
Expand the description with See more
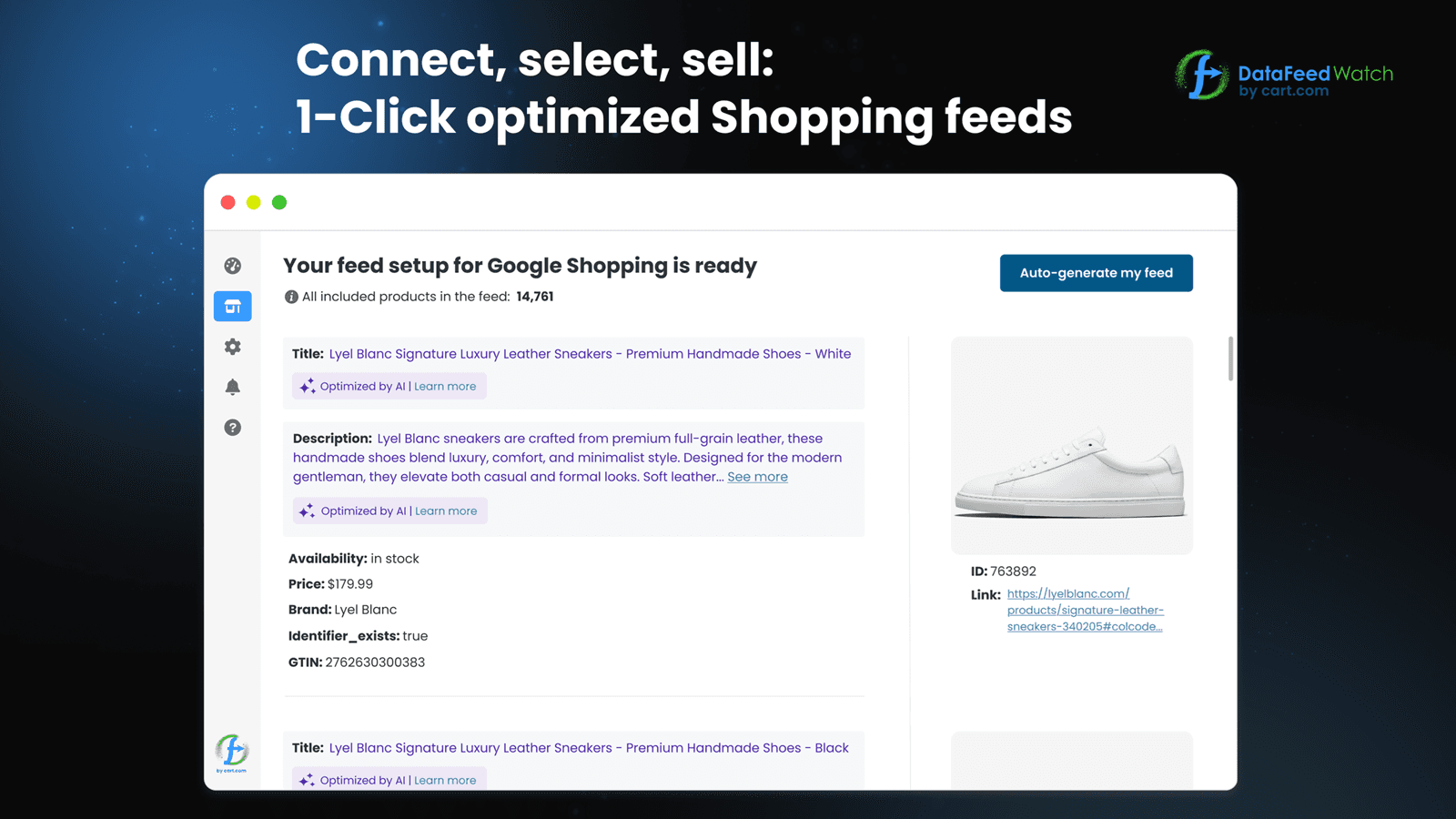pyautogui.click(x=757, y=476)
